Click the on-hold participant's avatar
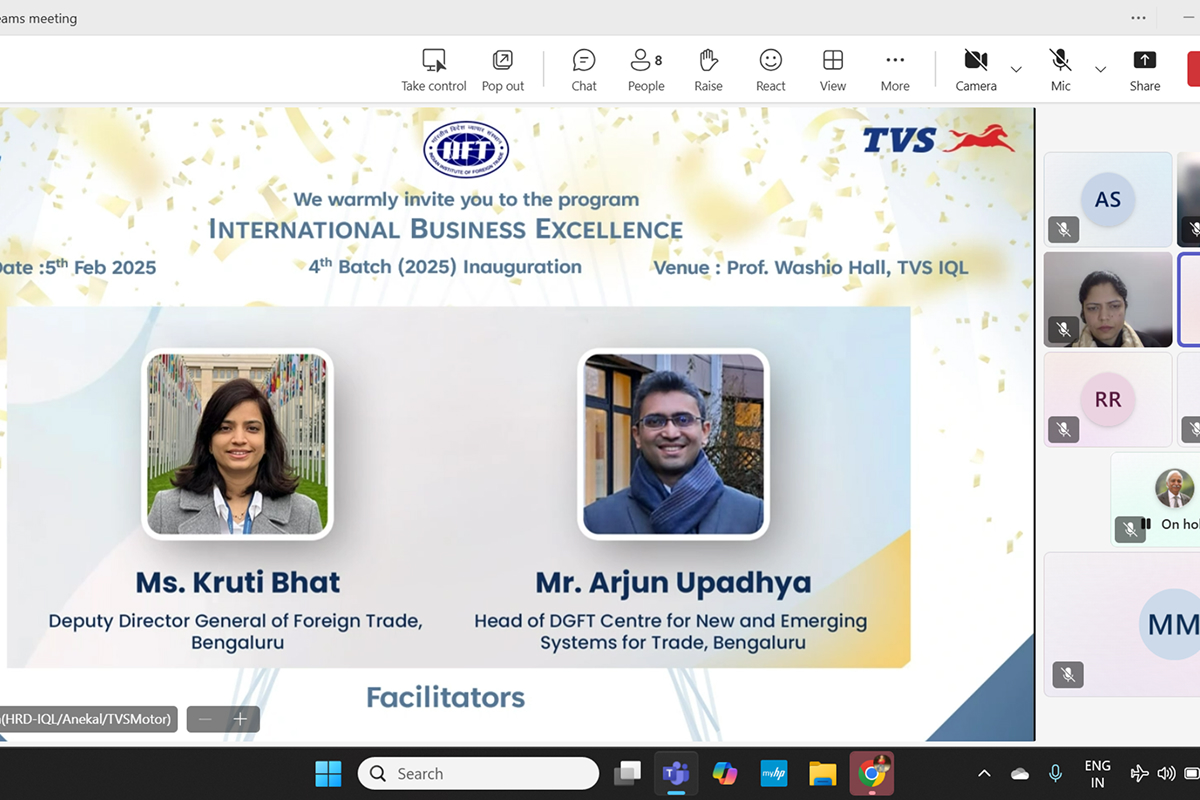Image resolution: width=1200 pixels, height=800 pixels. pyautogui.click(x=1174, y=488)
